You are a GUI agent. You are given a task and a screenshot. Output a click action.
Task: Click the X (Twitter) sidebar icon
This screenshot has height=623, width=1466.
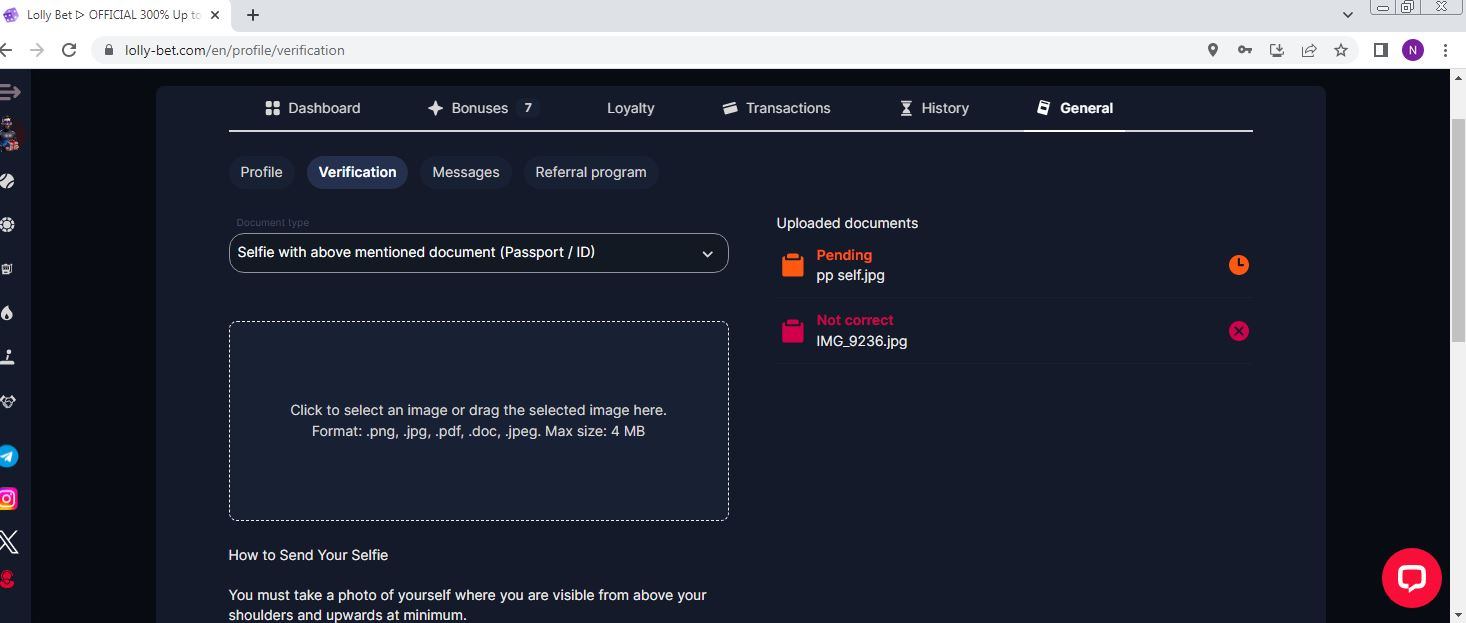click(8, 542)
